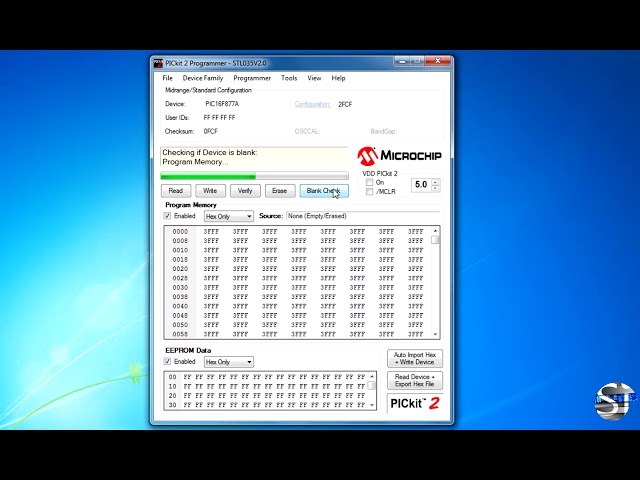The width and height of the screenshot is (640, 480).
Task: Click the device name PIC16F877A
Action: coord(222,104)
